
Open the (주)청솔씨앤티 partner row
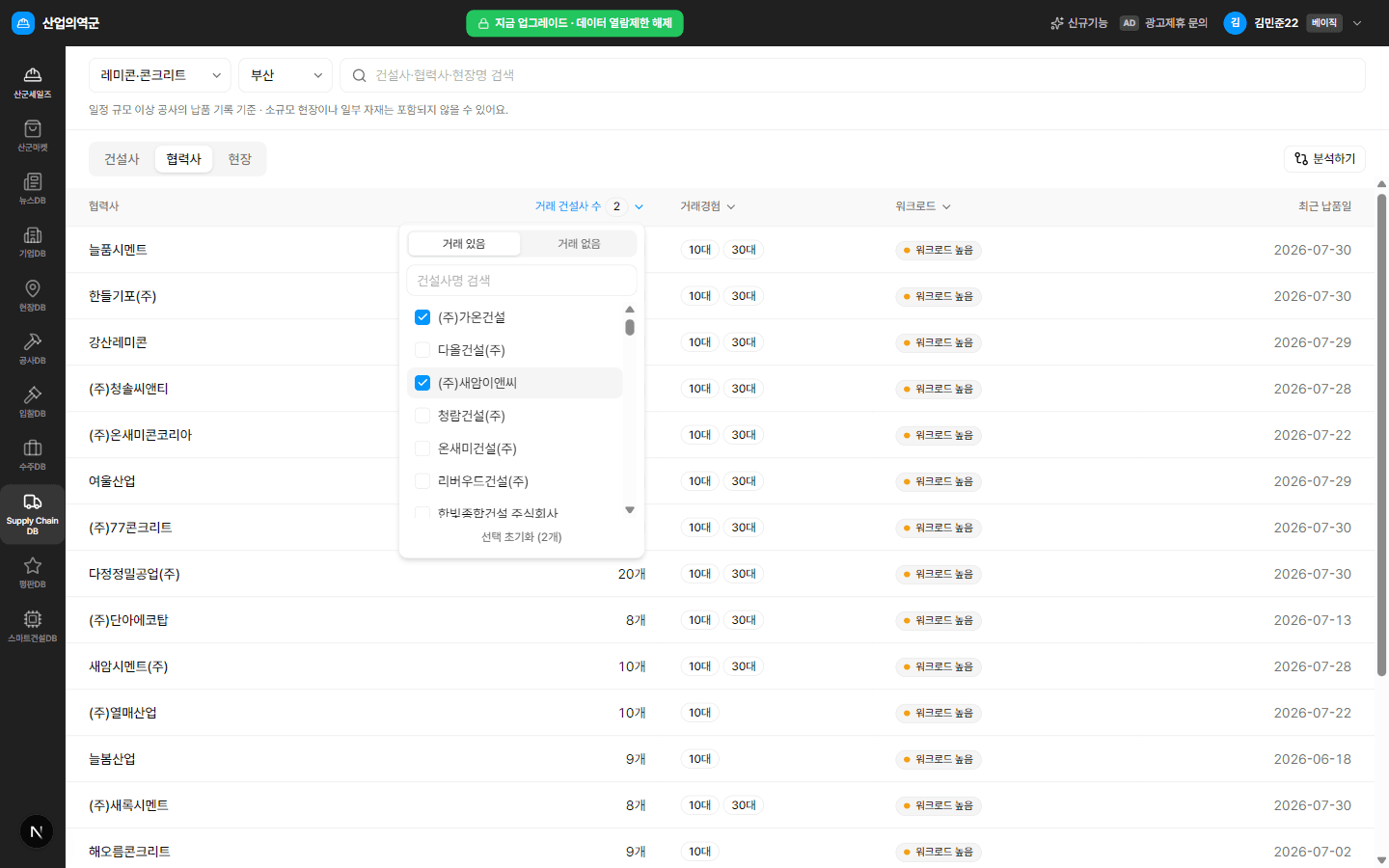(720, 389)
